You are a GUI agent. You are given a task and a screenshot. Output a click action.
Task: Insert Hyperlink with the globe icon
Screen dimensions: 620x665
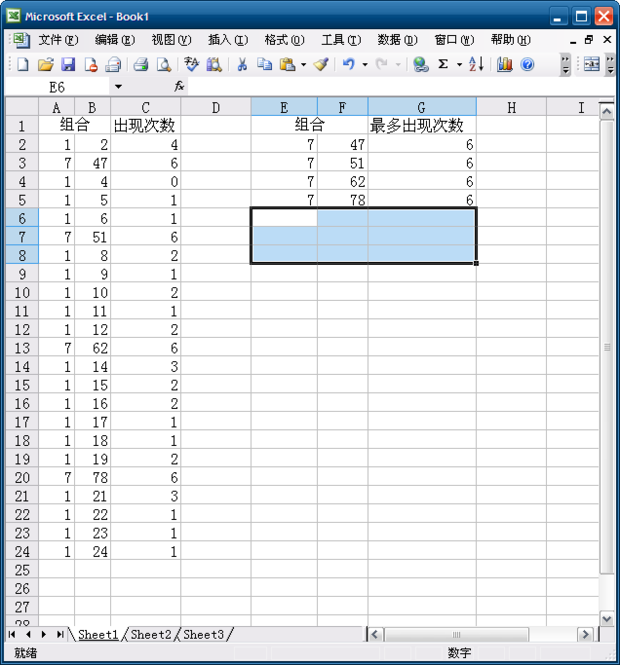point(421,64)
